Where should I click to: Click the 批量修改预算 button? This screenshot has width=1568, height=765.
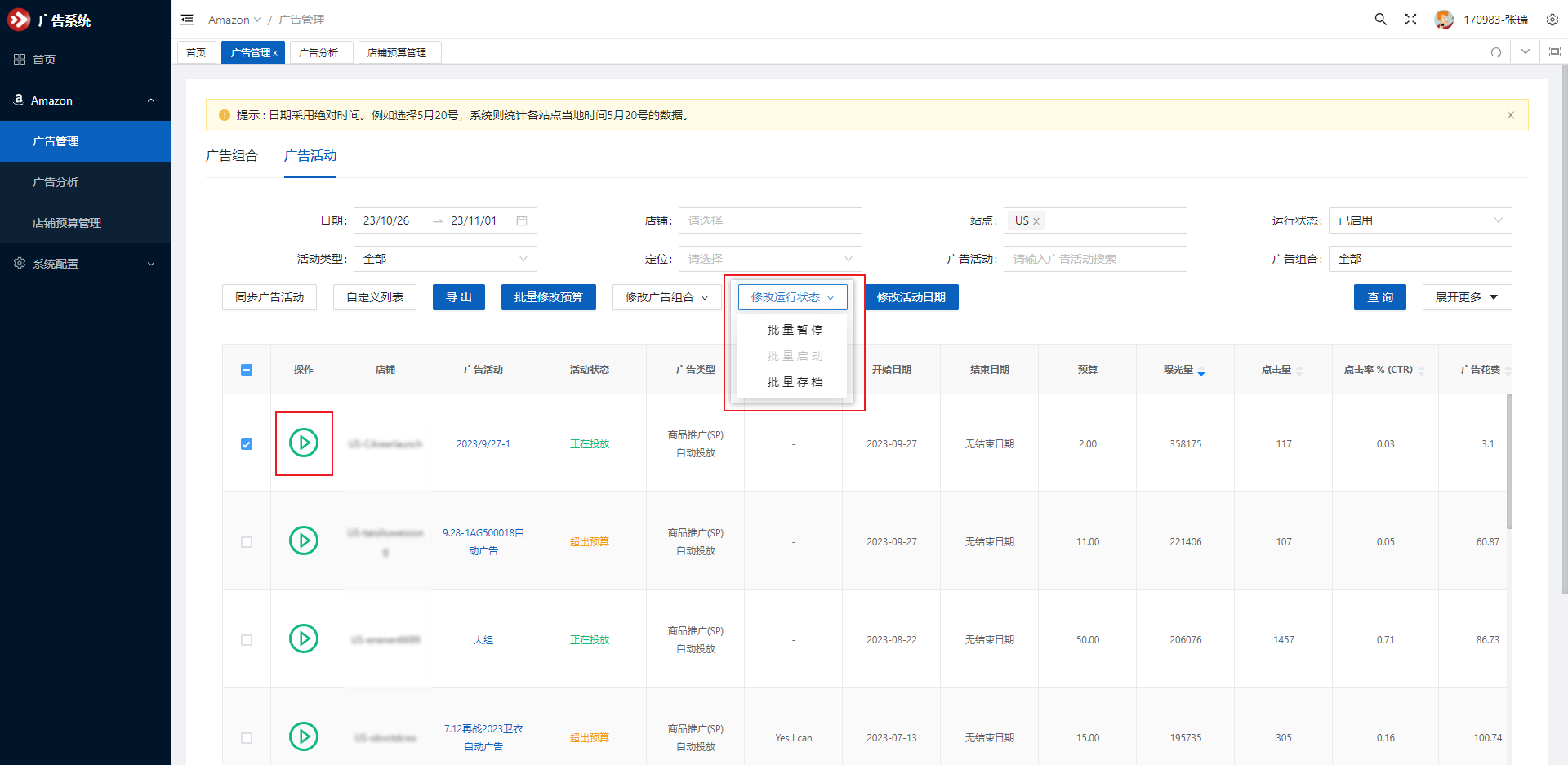[x=548, y=297]
